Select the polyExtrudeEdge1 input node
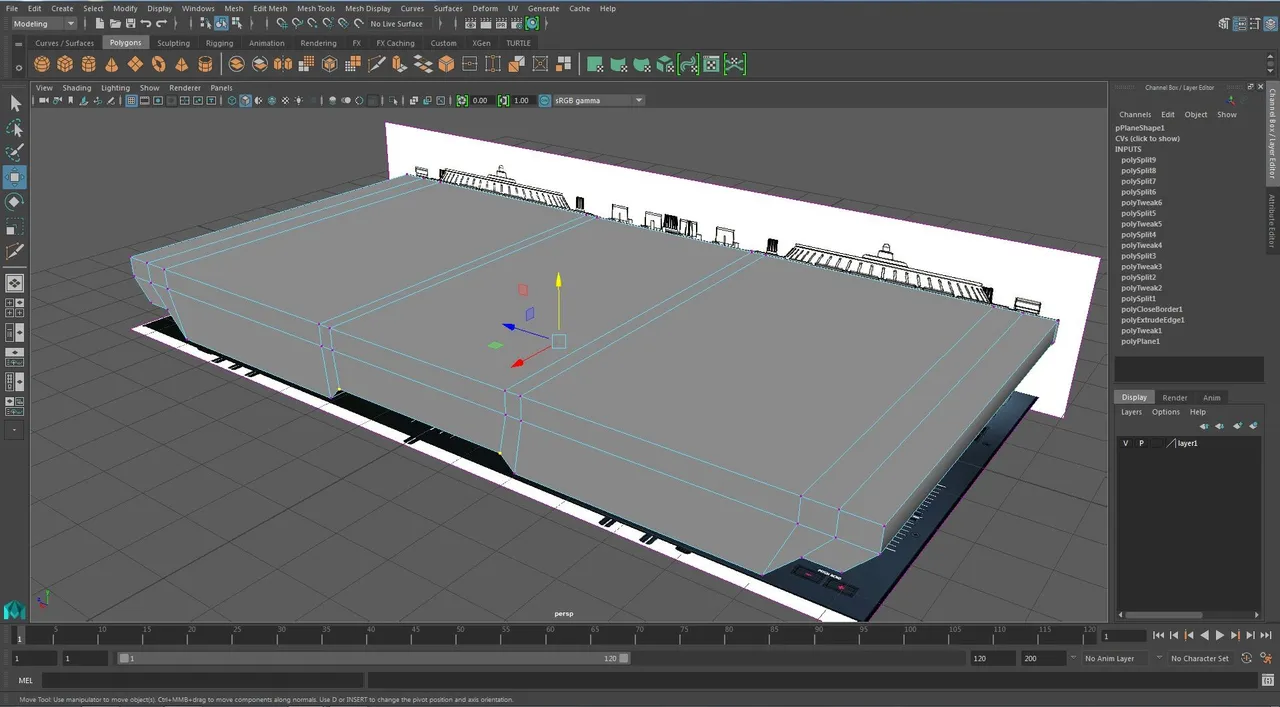1280x707 pixels. [x=1152, y=320]
